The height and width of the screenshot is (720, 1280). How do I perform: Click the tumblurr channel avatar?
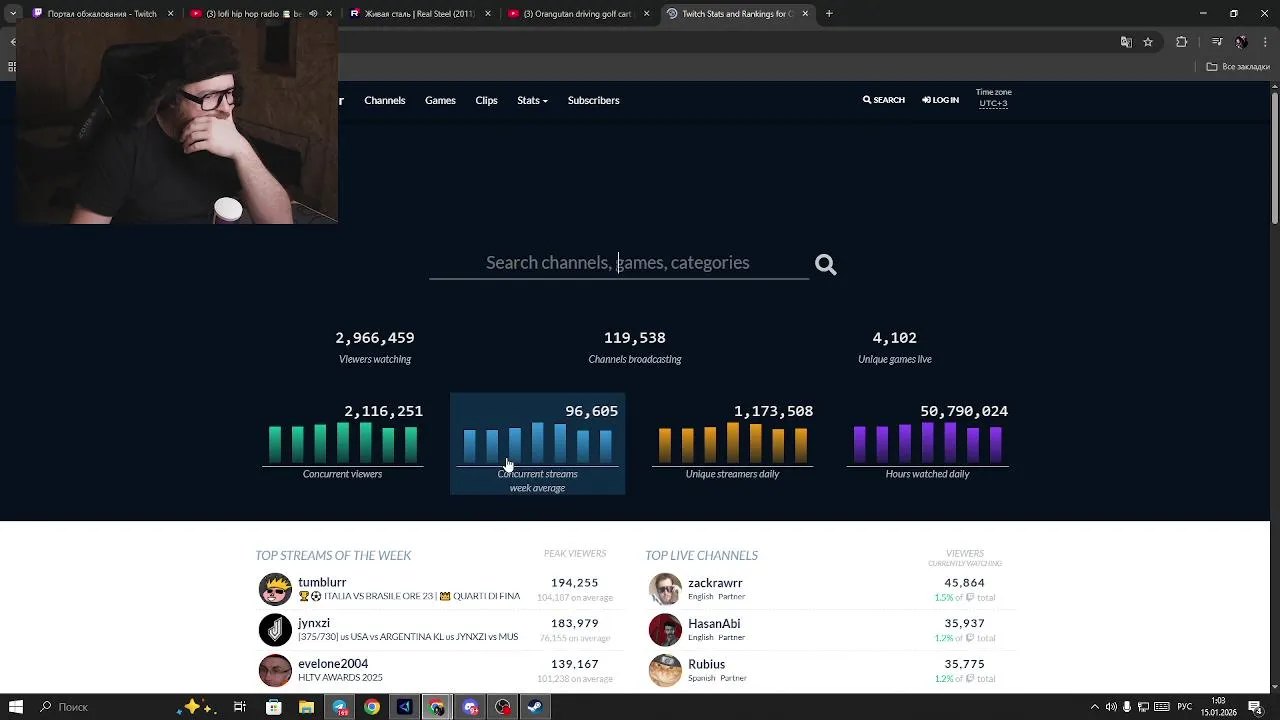pos(275,589)
